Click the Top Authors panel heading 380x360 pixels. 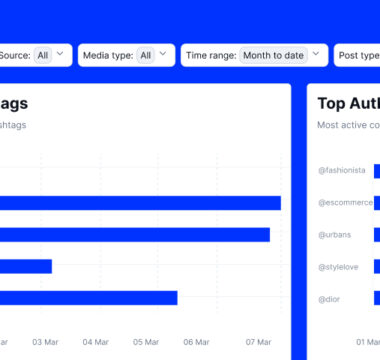349,103
